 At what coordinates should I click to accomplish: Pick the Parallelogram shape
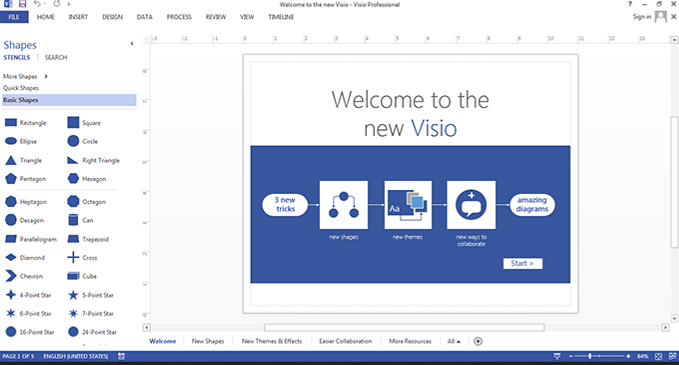click(x=11, y=239)
